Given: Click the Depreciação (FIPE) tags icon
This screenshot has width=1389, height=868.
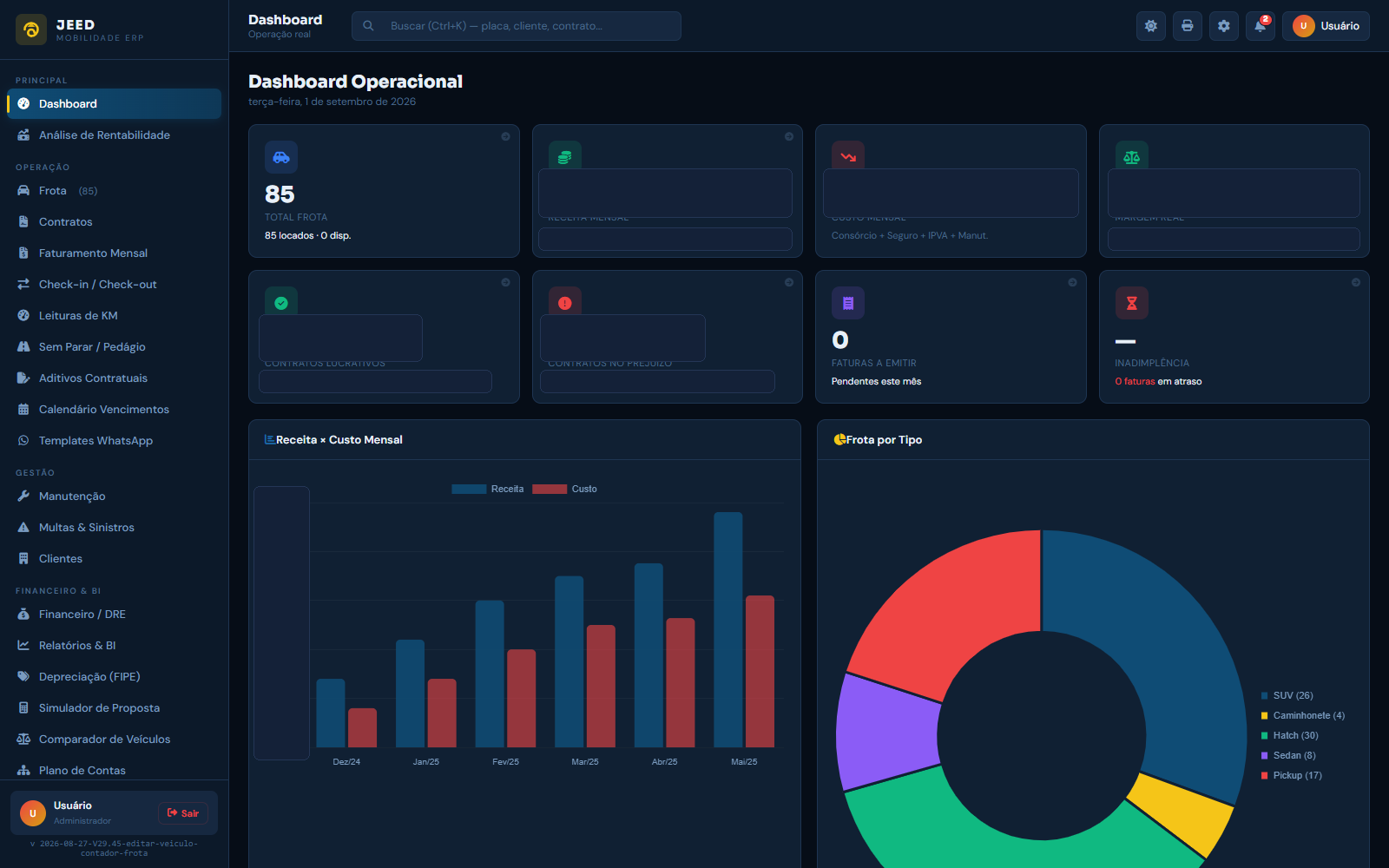Looking at the screenshot, I should point(23,676).
